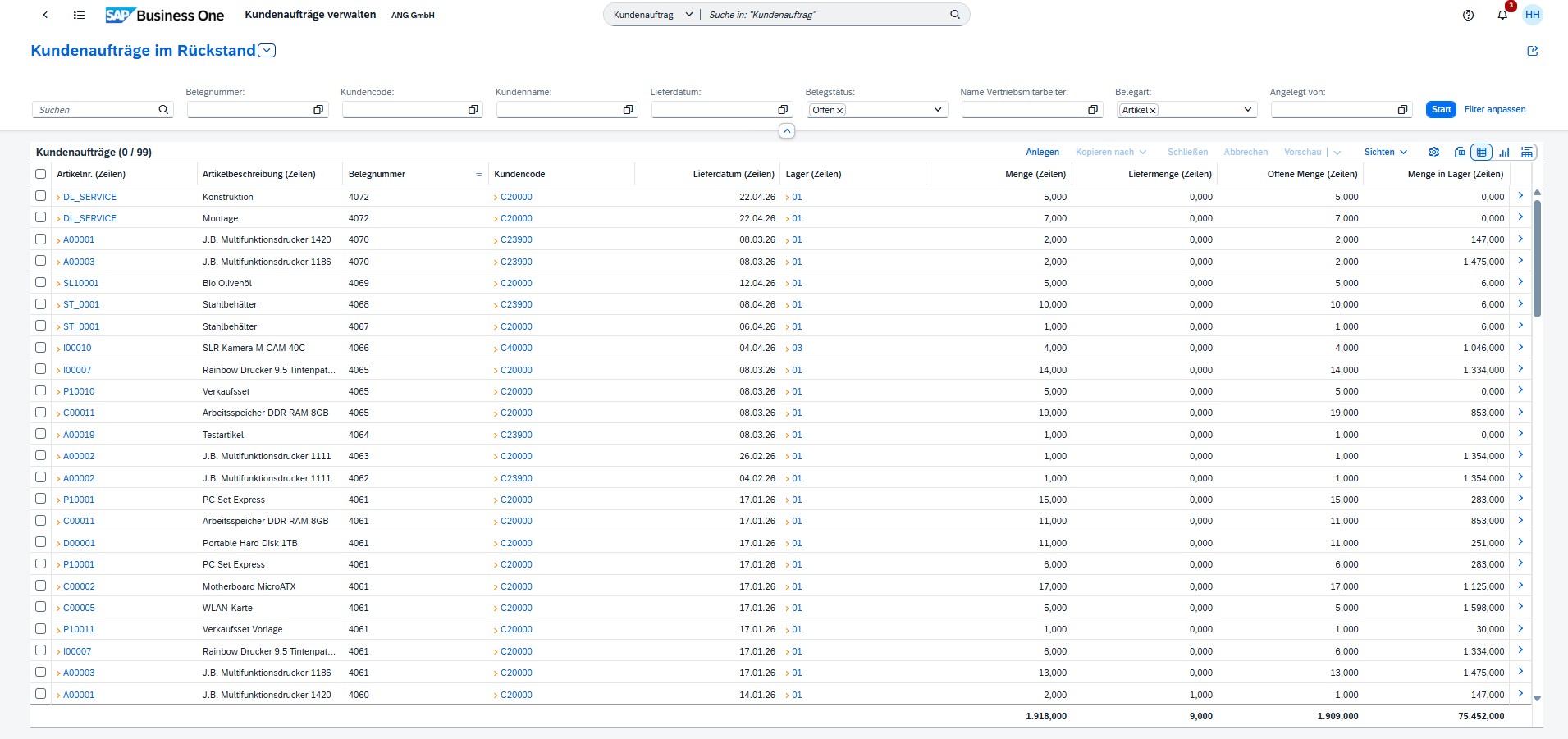Open the Vorschau dropdown arrow
This screenshot has height=739, width=1568.
point(1337,153)
